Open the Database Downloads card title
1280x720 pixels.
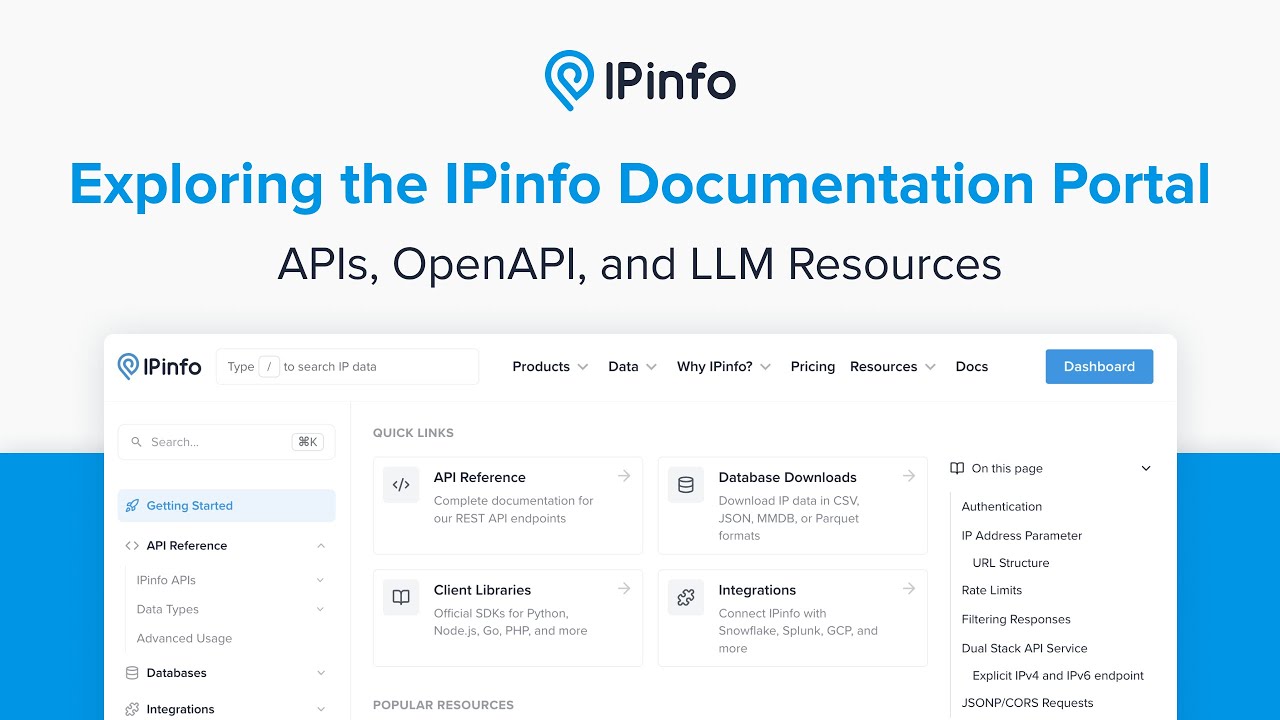pos(788,478)
